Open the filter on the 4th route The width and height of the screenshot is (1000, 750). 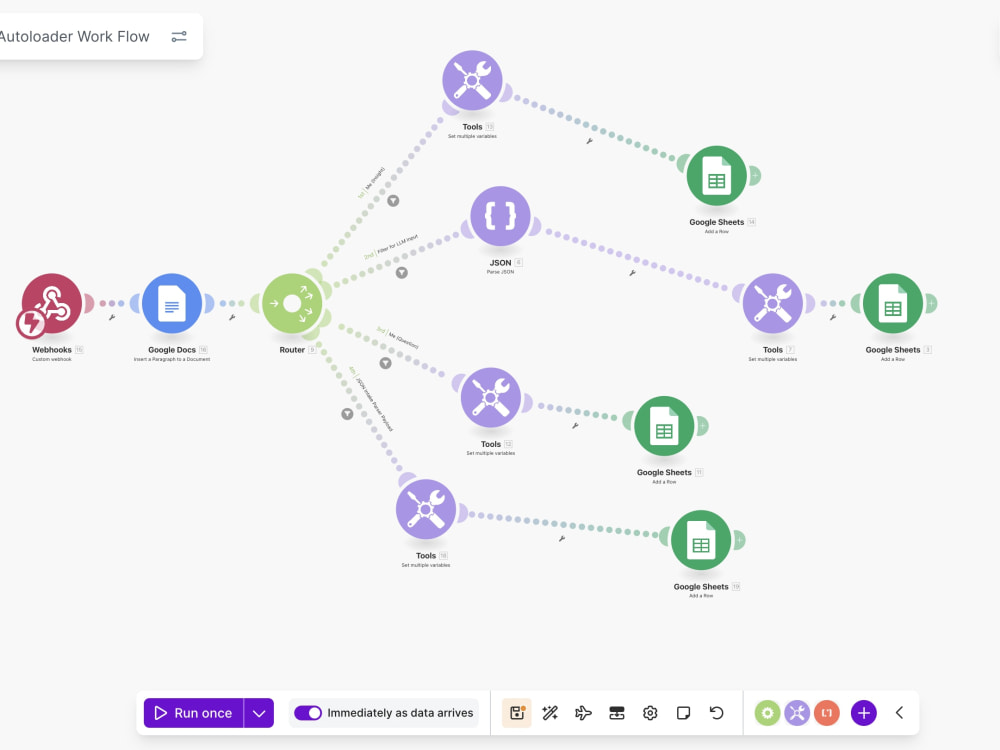(347, 414)
